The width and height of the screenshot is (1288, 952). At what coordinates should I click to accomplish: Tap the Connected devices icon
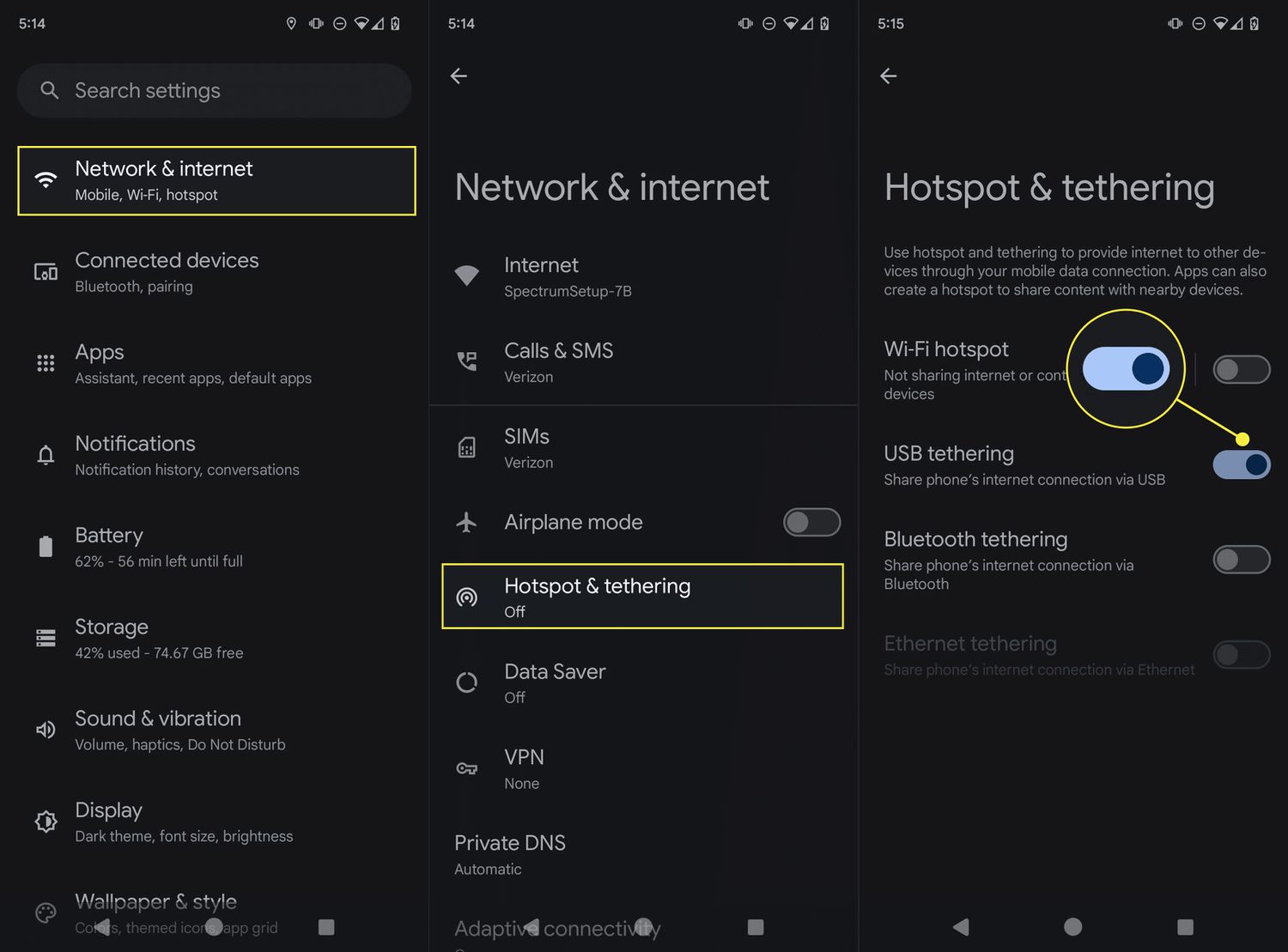[x=46, y=272]
